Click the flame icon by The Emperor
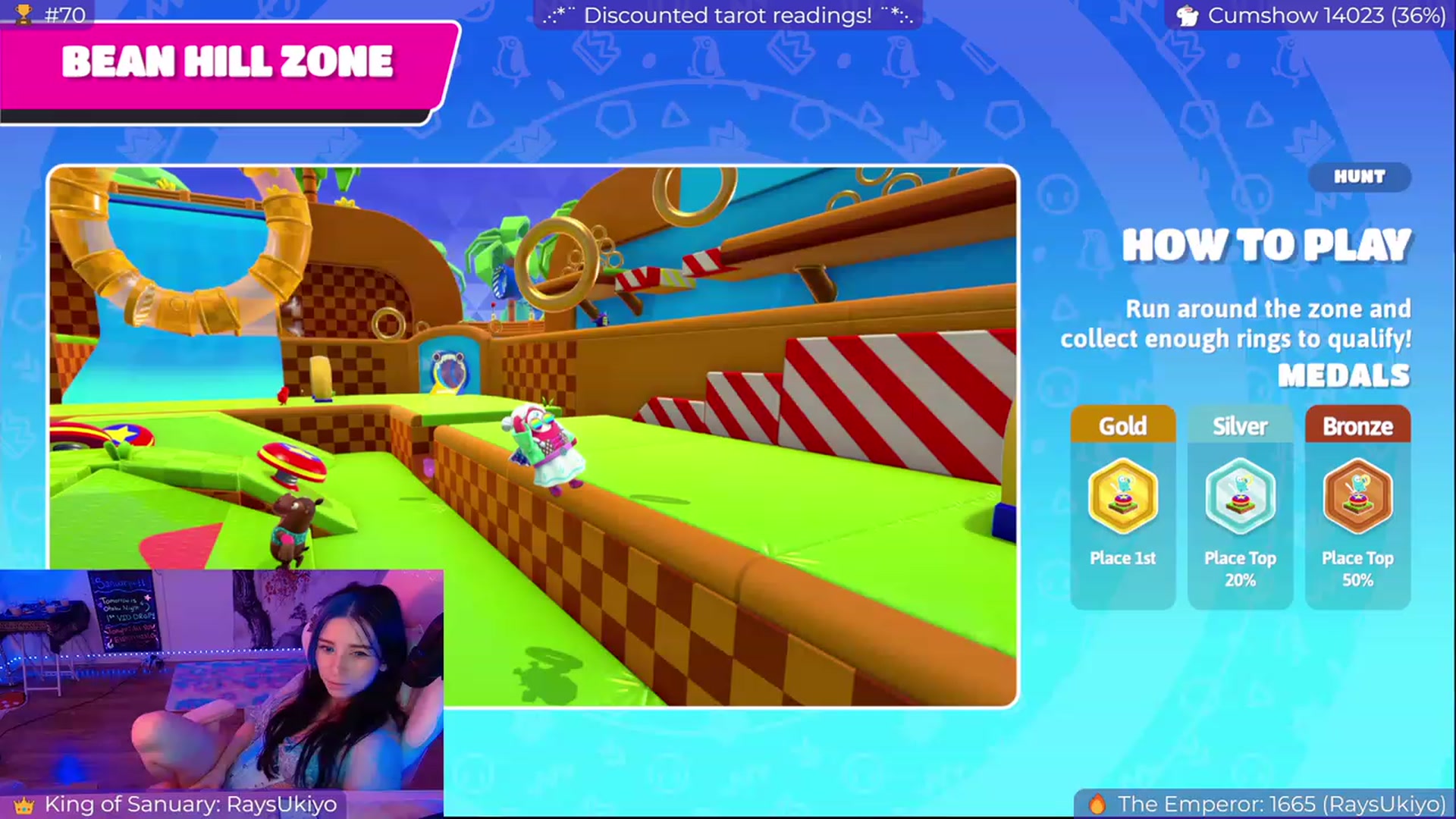The image size is (1456, 819). coord(1097,804)
